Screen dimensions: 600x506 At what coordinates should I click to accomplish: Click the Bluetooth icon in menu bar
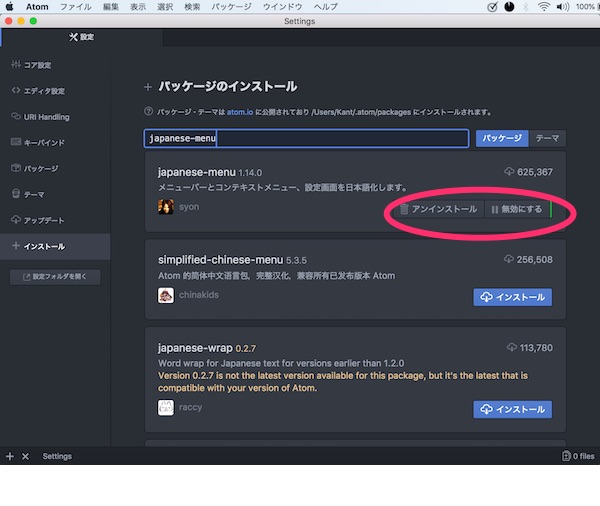526,7
